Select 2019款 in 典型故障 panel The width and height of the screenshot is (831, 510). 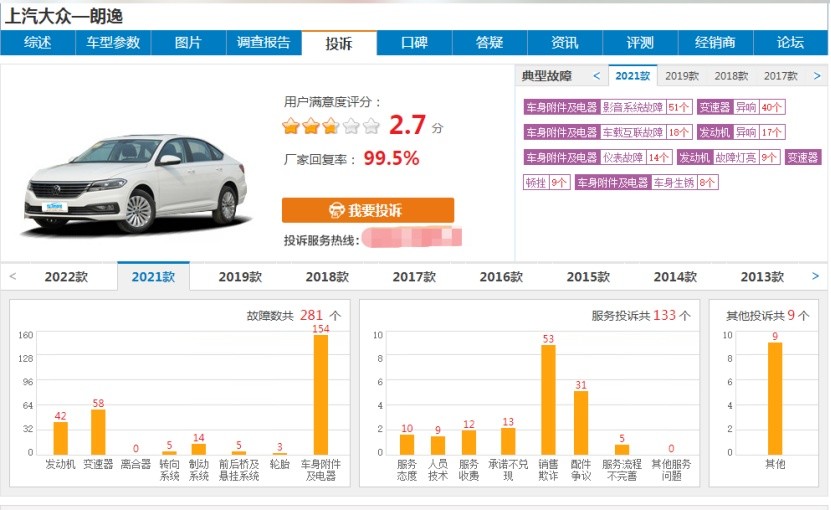point(682,76)
